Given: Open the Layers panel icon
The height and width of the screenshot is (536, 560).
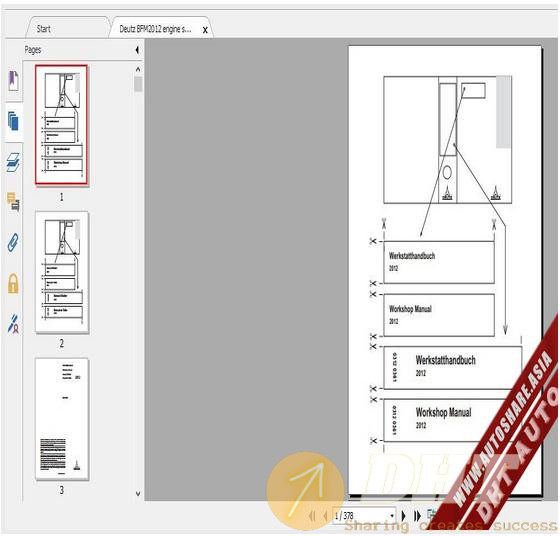Looking at the screenshot, I should 13,162.
